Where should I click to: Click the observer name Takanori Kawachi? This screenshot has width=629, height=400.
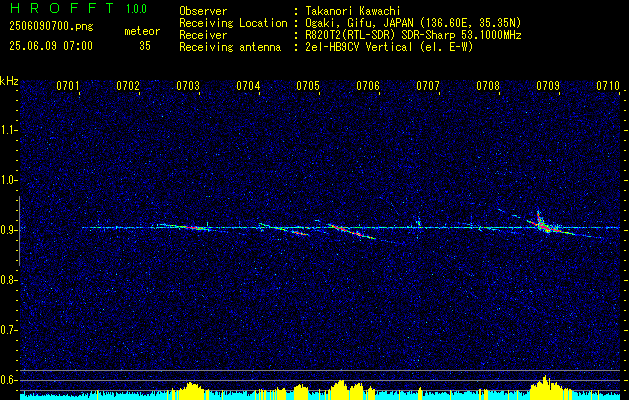[353, 11]
